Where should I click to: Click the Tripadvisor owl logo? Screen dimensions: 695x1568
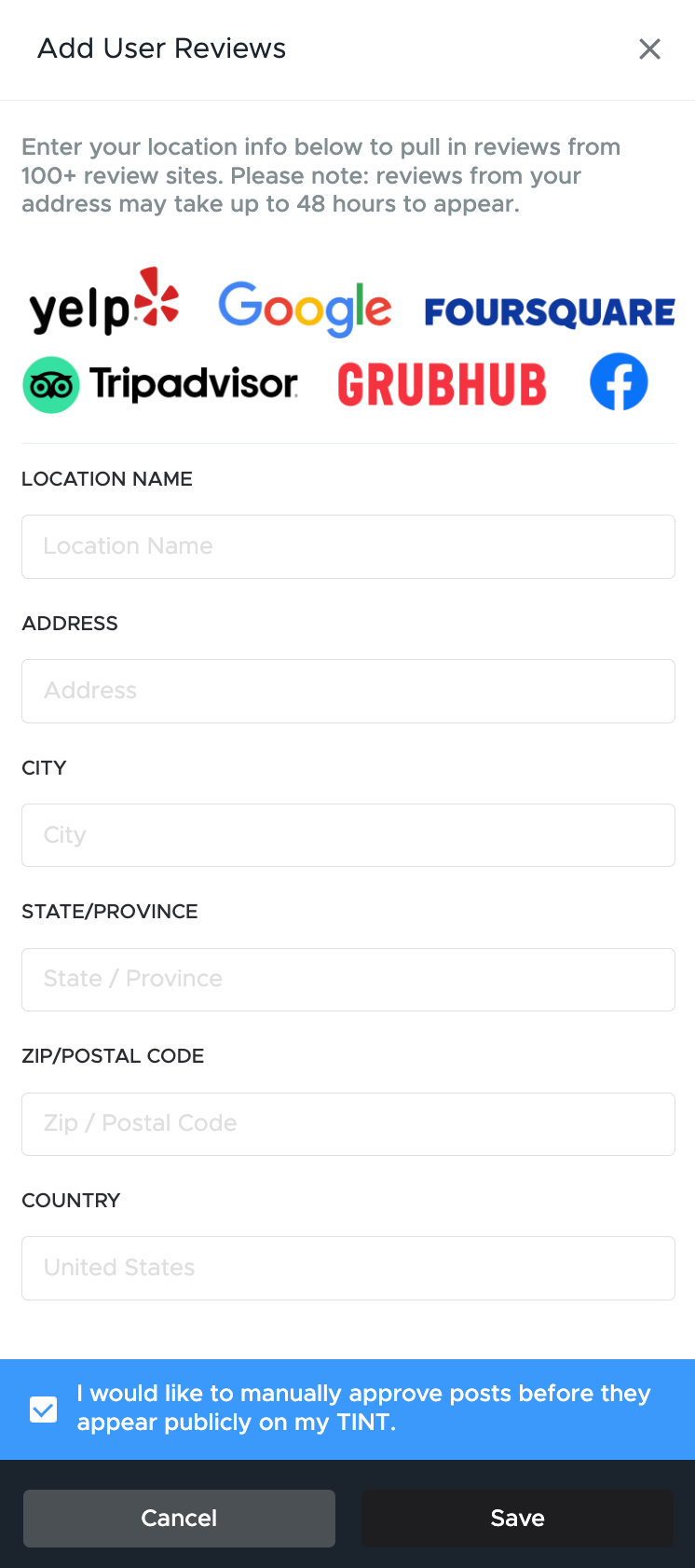[51, 384]
